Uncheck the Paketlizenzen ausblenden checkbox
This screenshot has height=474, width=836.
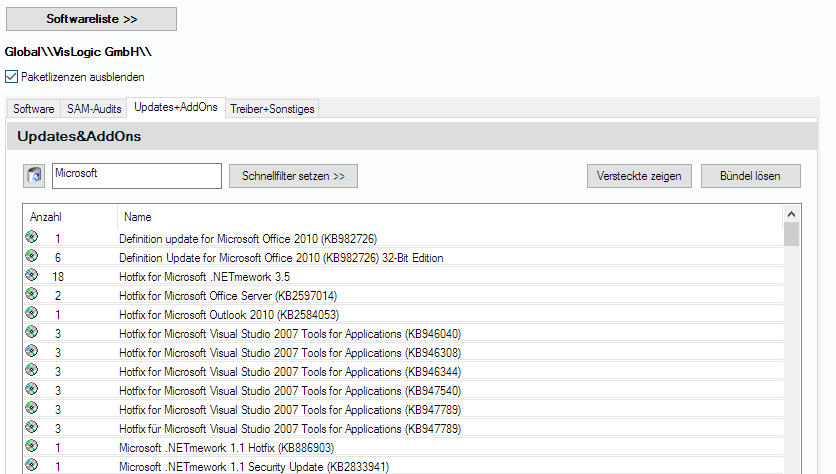click(12, 77)
